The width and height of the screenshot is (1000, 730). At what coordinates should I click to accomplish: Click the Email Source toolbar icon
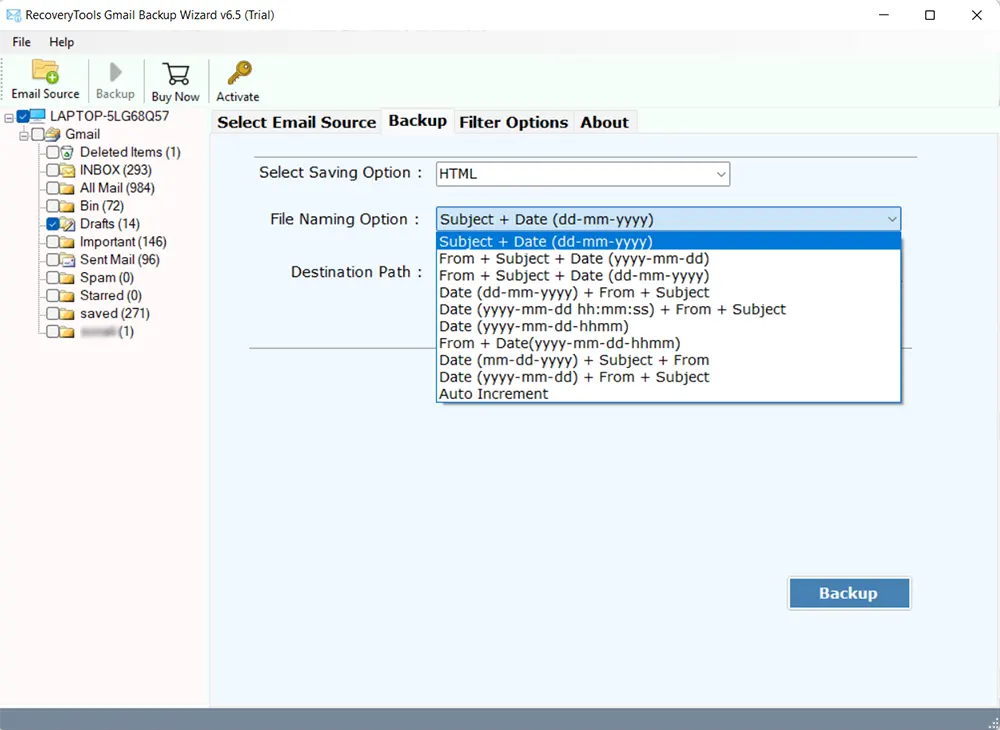[x=45, y=73]
